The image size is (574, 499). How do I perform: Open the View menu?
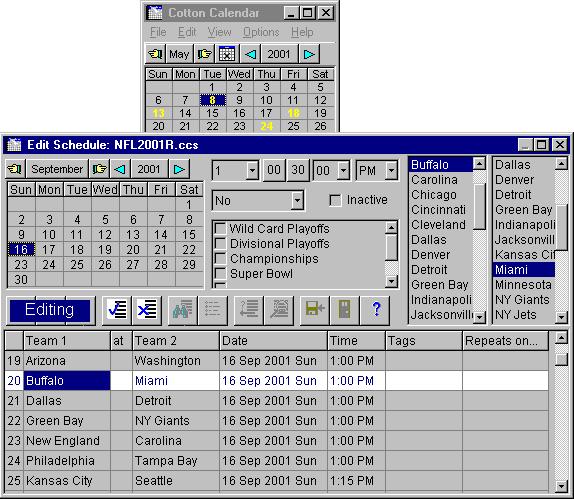pyautogui.click(x=219, y=32)
